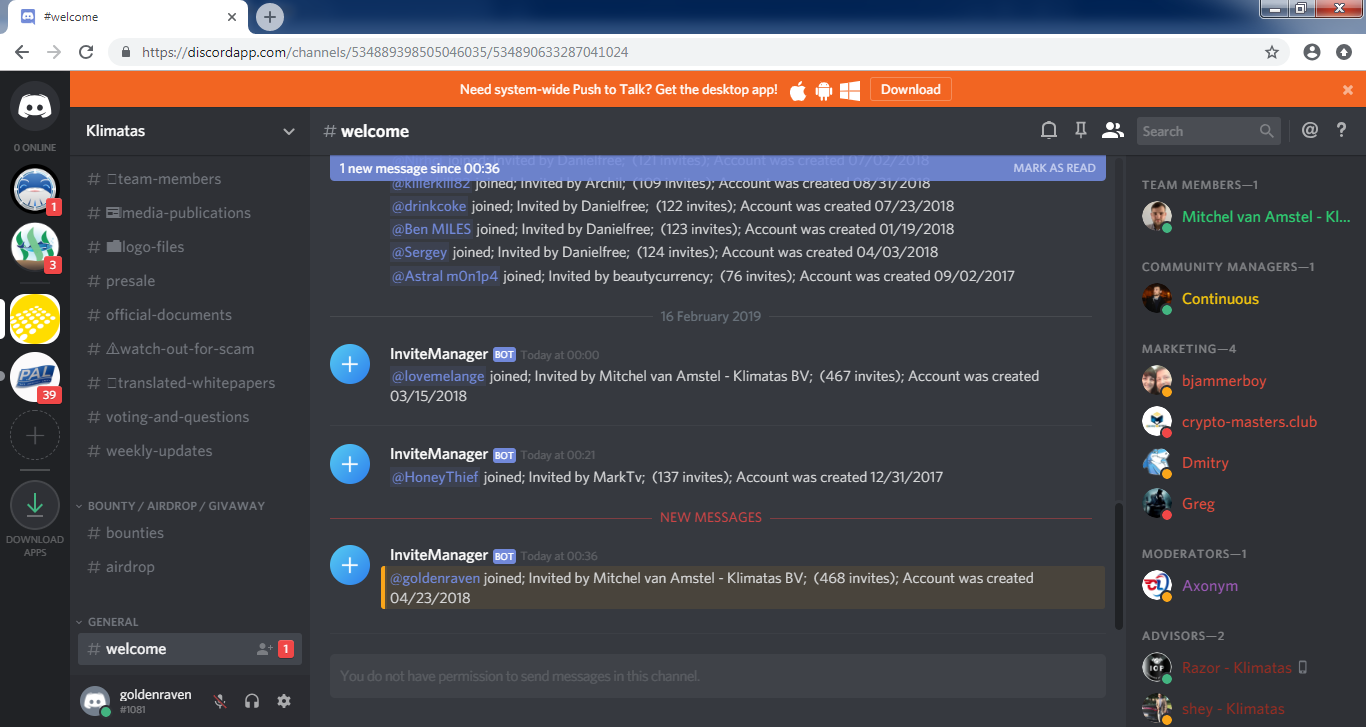Add a server with the plus icon
The image size is (1366, 727).
[x=35, y=435]
